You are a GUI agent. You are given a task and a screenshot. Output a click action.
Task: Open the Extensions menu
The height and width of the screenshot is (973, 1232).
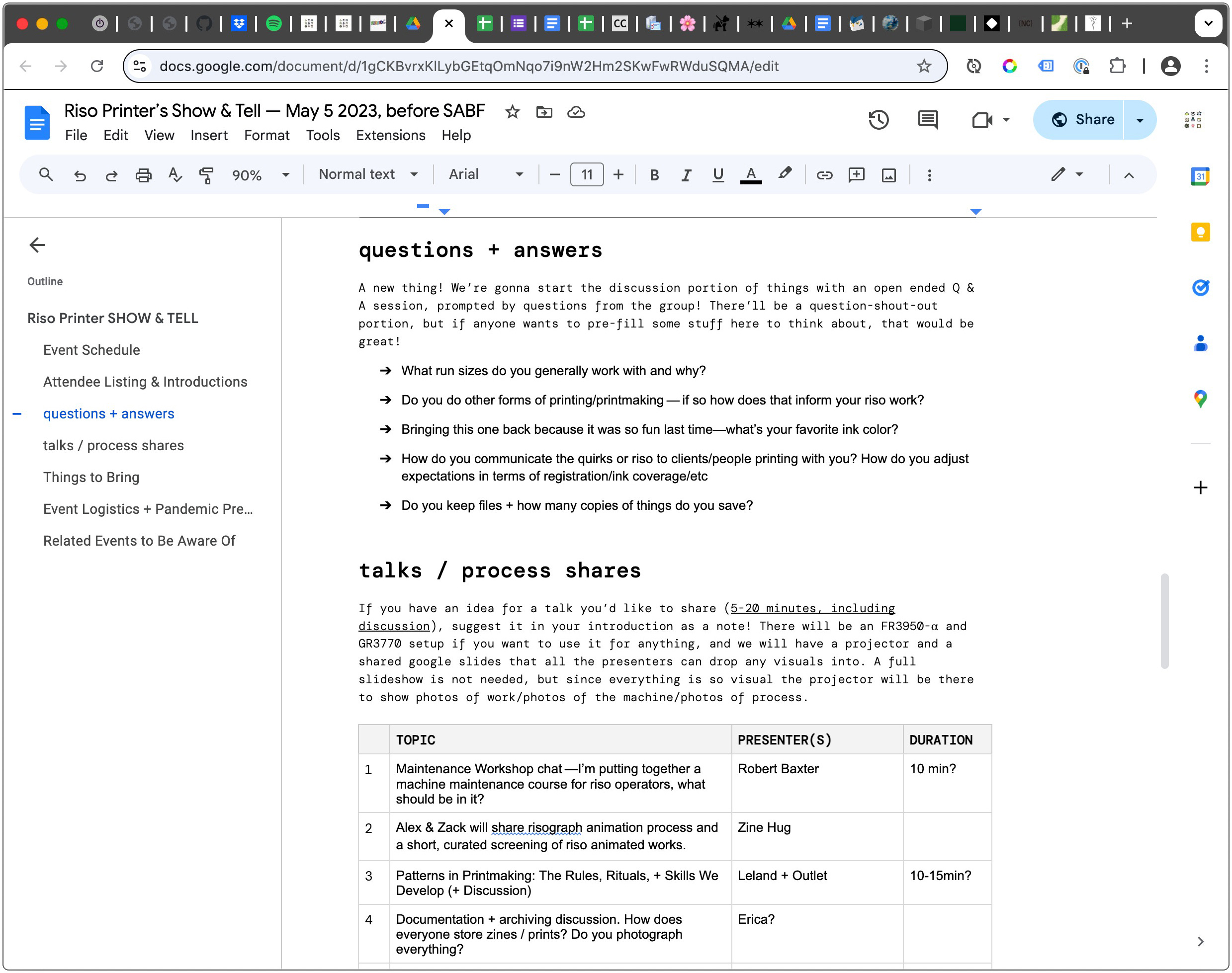[x=390, y=135]
